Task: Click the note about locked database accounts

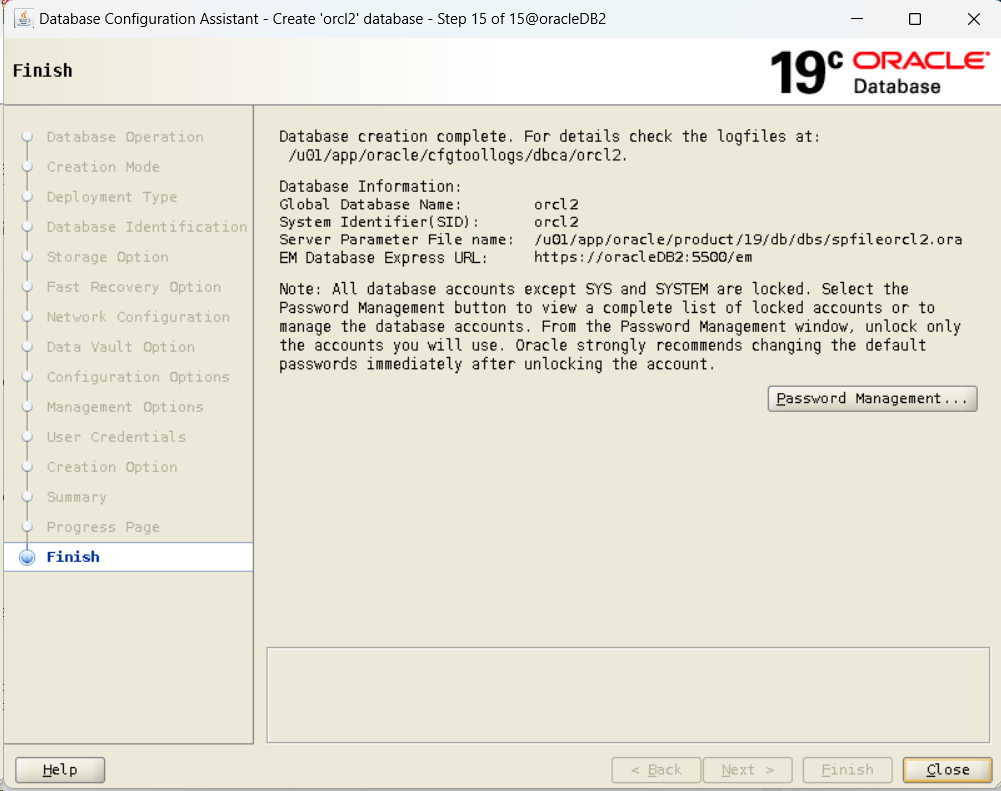Action: (x=620, y=326)
